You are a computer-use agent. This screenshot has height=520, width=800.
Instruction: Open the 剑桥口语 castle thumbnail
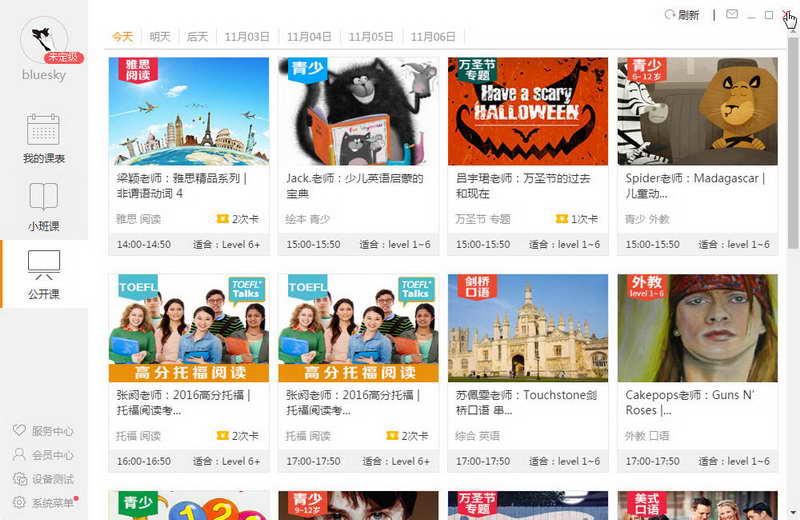[528, 328]
